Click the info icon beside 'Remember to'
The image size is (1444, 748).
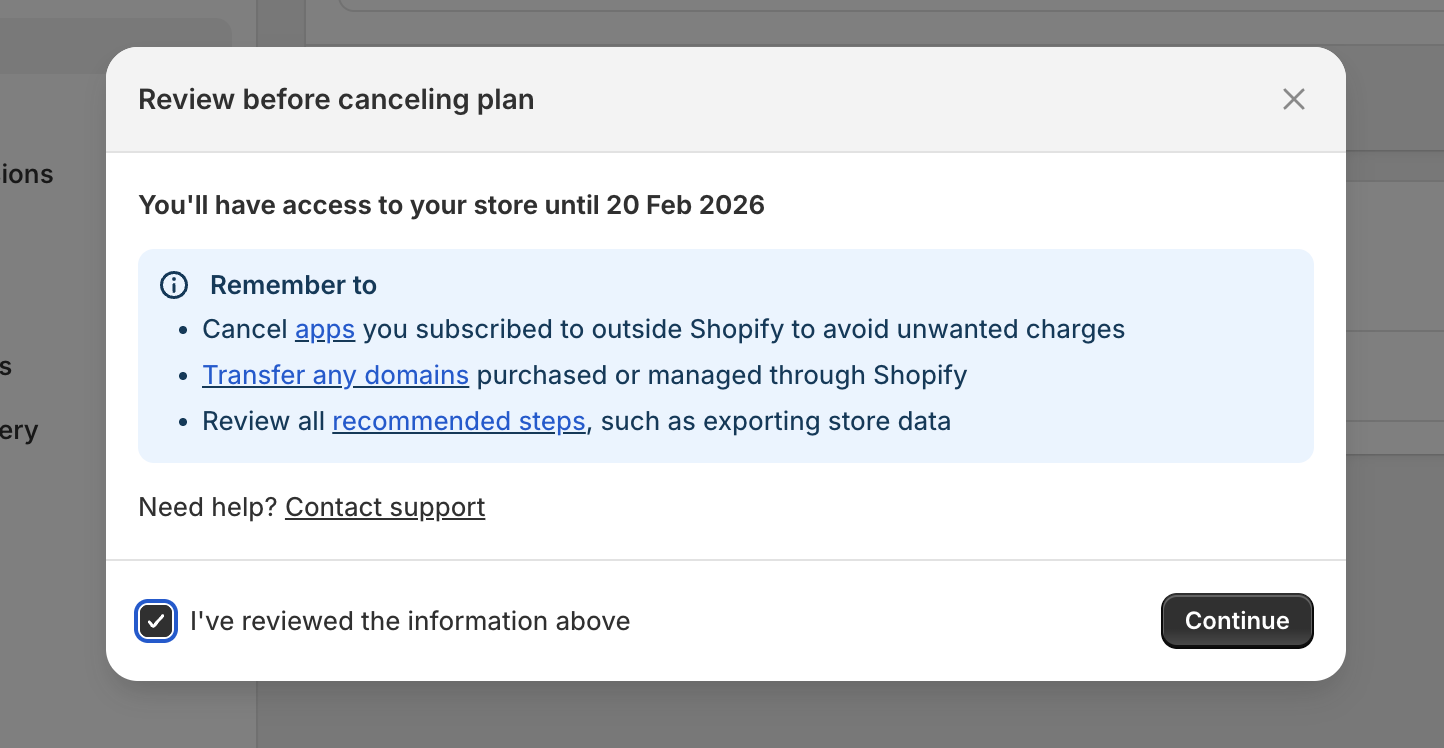[x=173, y=285]
